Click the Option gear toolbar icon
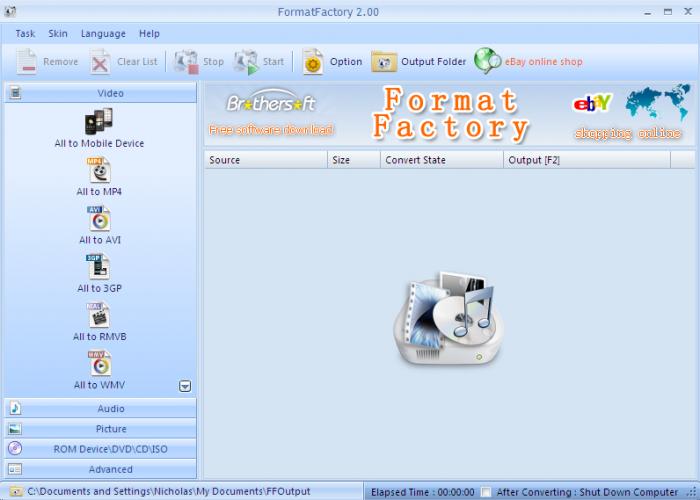 pos(313,62)
